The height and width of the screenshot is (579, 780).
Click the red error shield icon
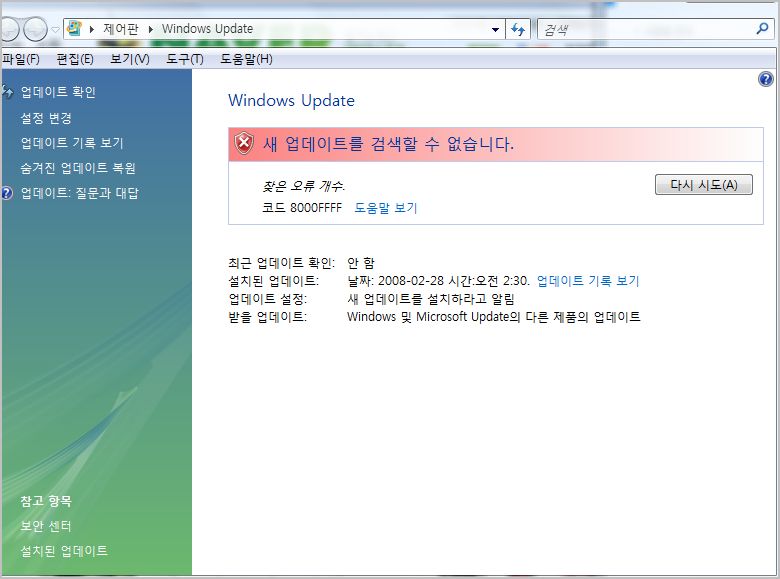(x=244, y=143)
